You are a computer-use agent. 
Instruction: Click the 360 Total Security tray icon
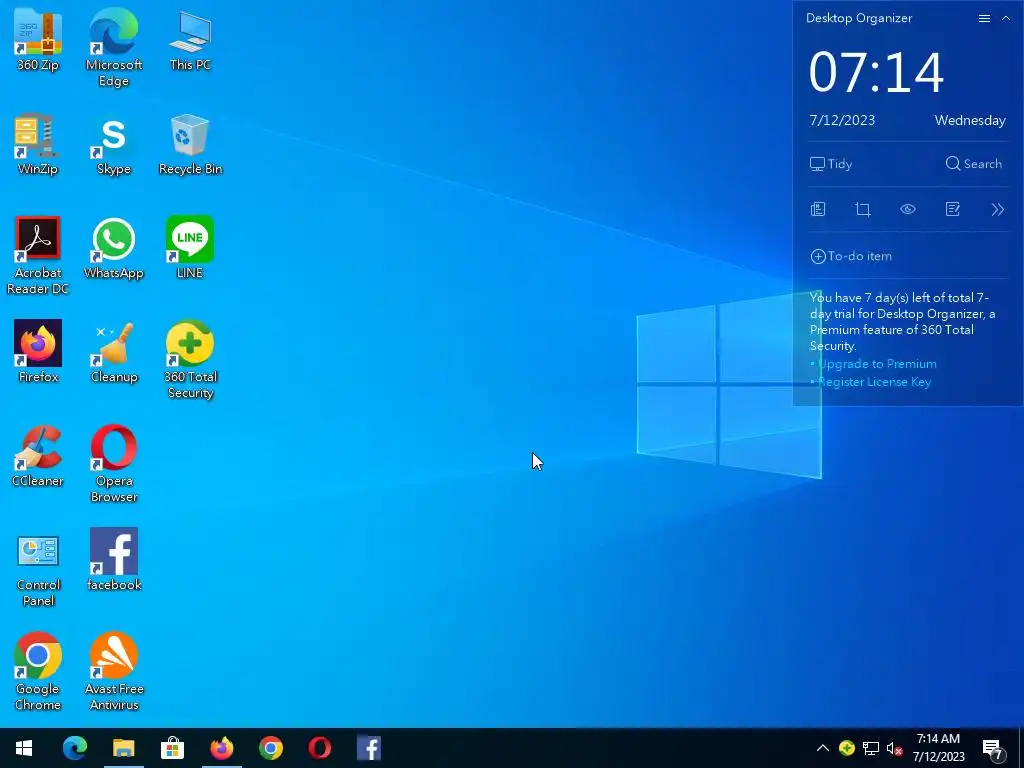coord(847,748)
